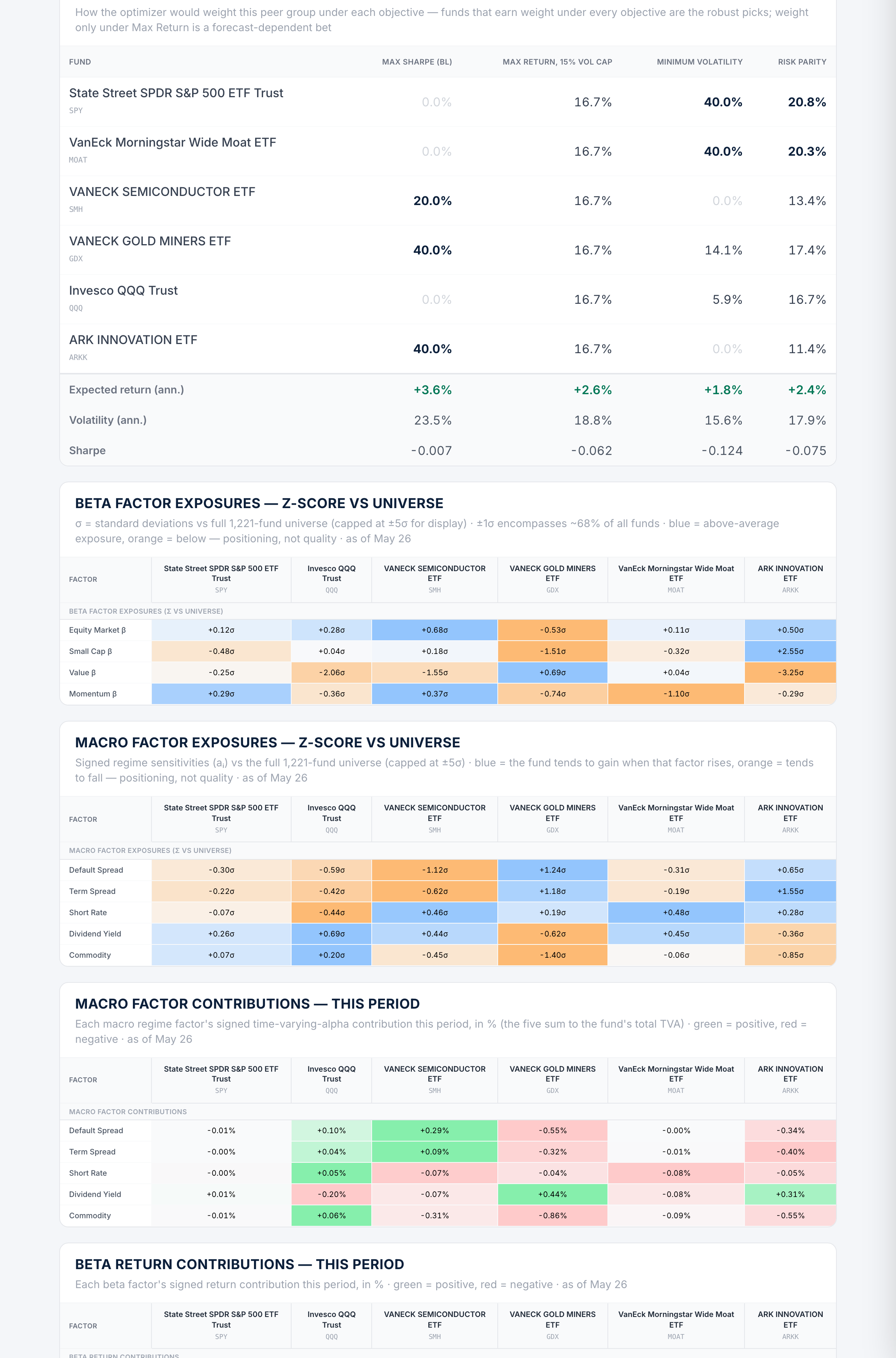Click the 17.4% risk parity weight for GDX

click(x=807, y=250)
